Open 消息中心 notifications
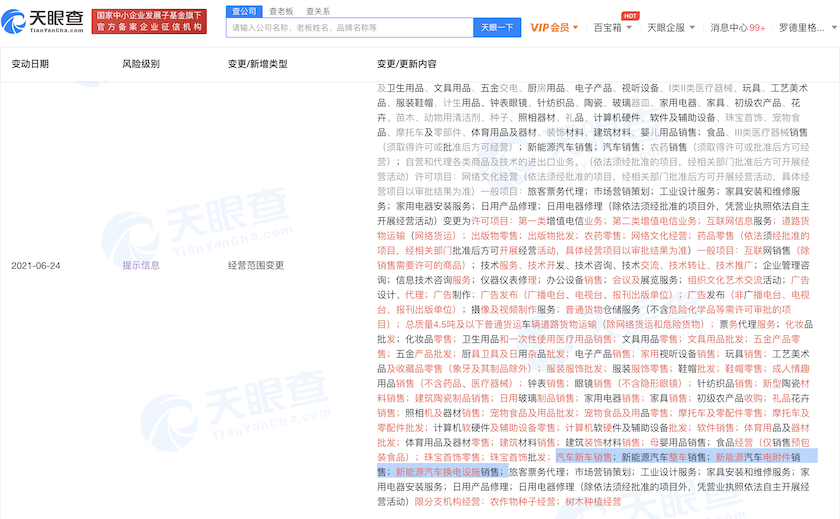This screenshot has width=840, height=519. 737,27
